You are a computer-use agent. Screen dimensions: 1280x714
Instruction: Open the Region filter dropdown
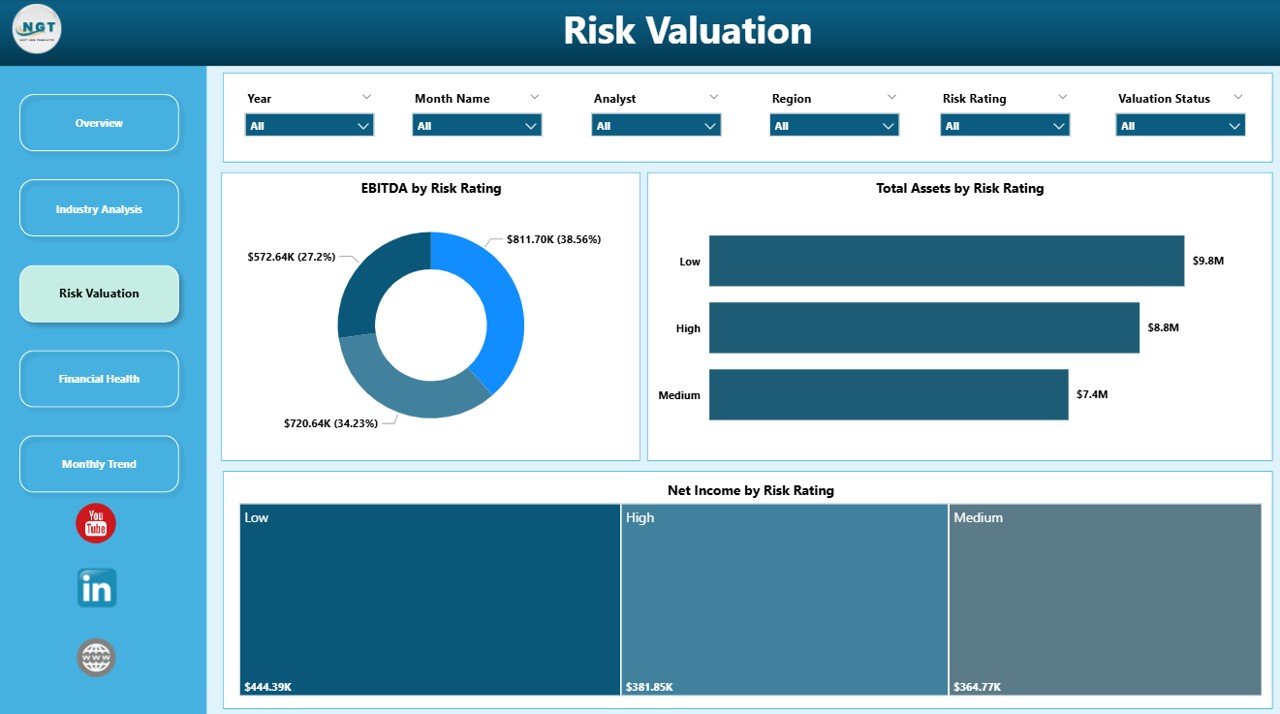point(886,125)
